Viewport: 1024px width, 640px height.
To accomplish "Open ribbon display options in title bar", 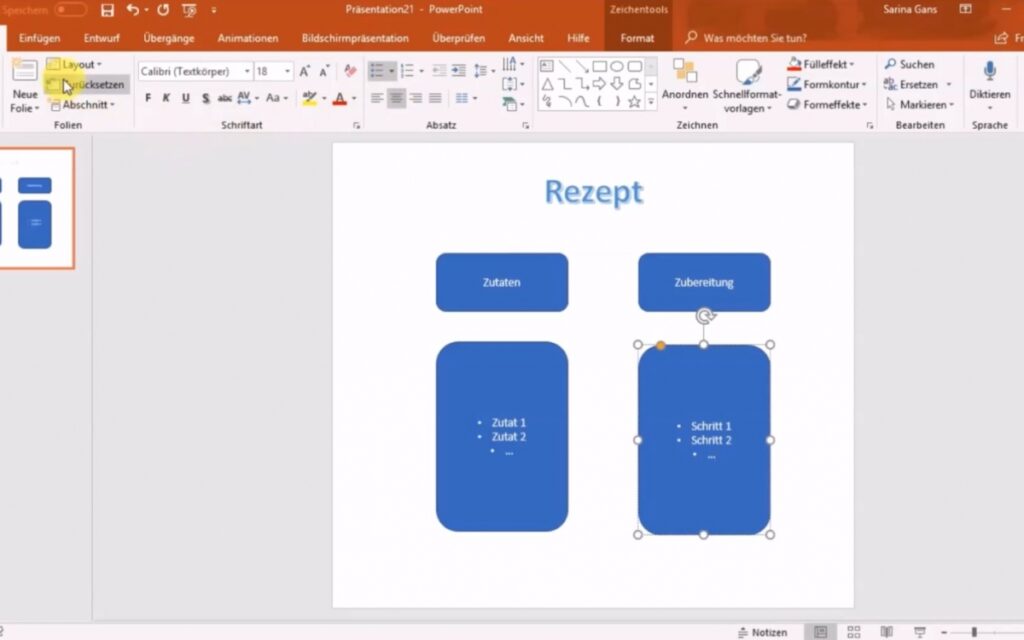I will [965, 9].
